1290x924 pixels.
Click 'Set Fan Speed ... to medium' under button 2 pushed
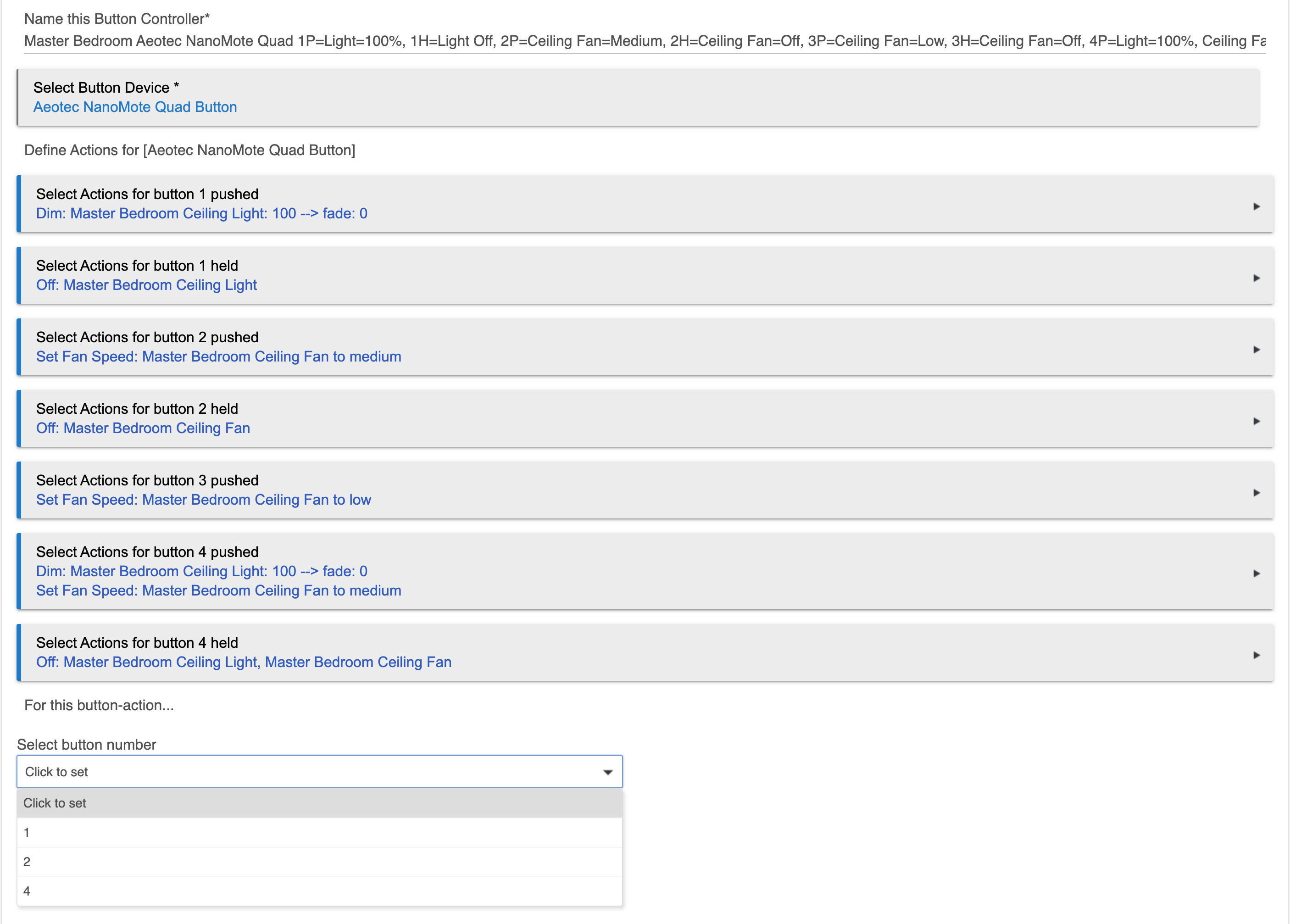pos(219,357)
